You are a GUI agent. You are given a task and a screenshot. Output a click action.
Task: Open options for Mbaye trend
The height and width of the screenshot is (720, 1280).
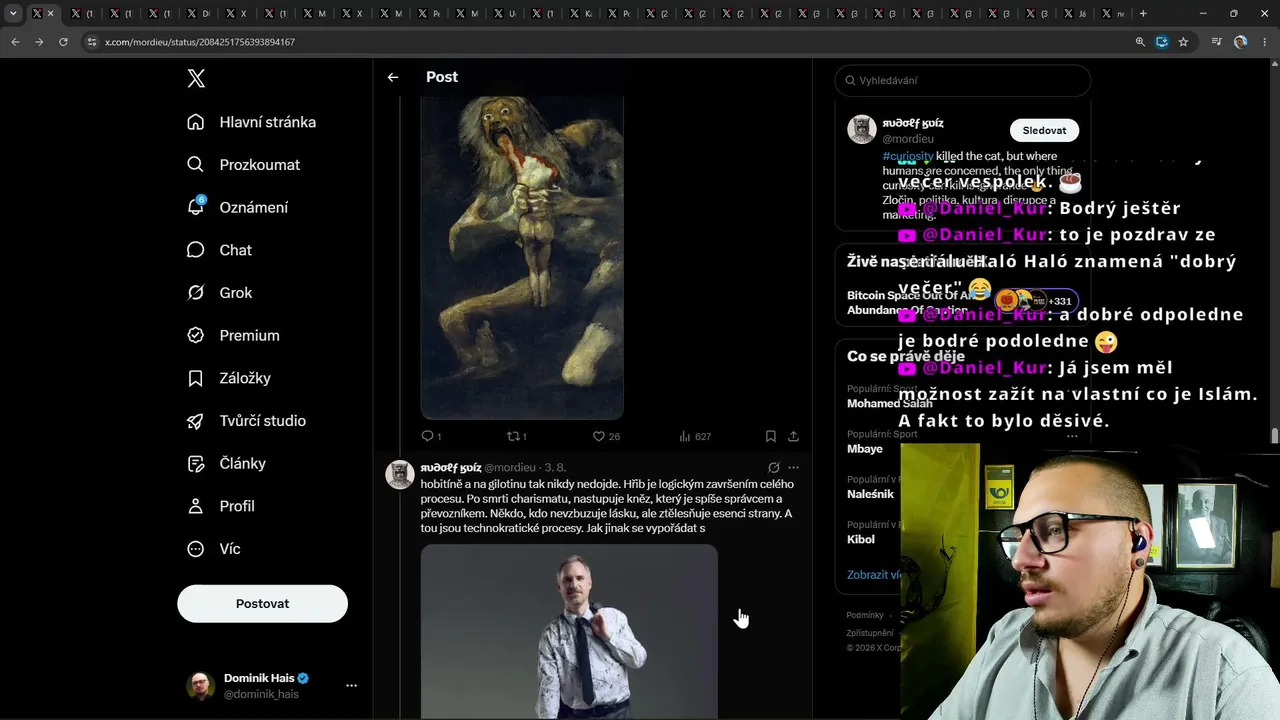tap(1072, 436)
